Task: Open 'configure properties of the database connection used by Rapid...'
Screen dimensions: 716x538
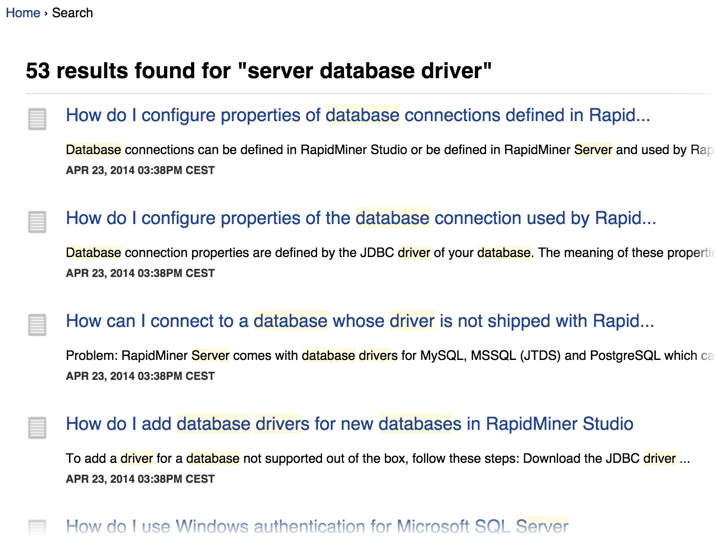Action: (x=360, y=218)
